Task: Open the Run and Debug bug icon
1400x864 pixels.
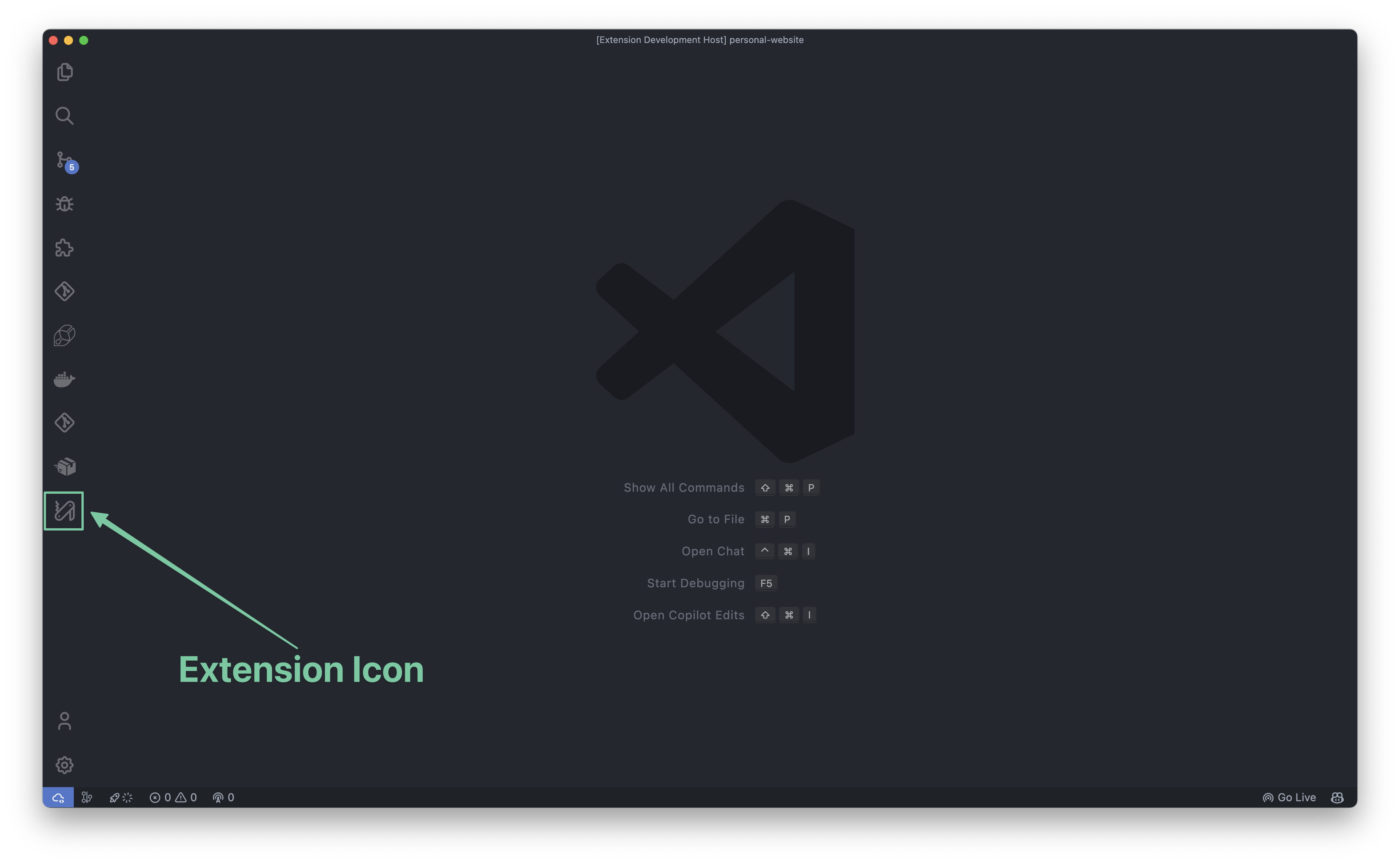Action: (x=65, y=204)
